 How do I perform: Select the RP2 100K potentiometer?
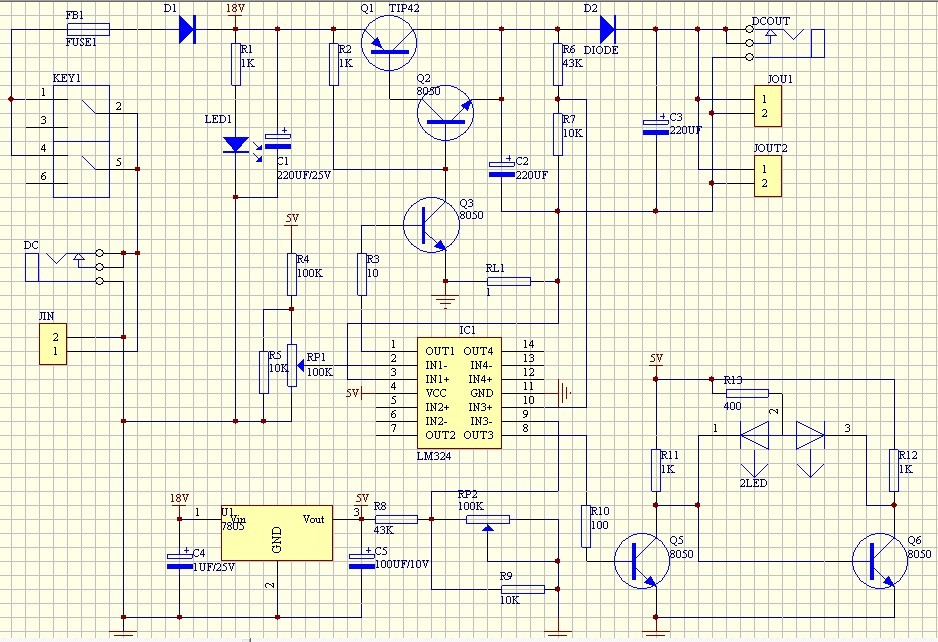pos(488,519)
